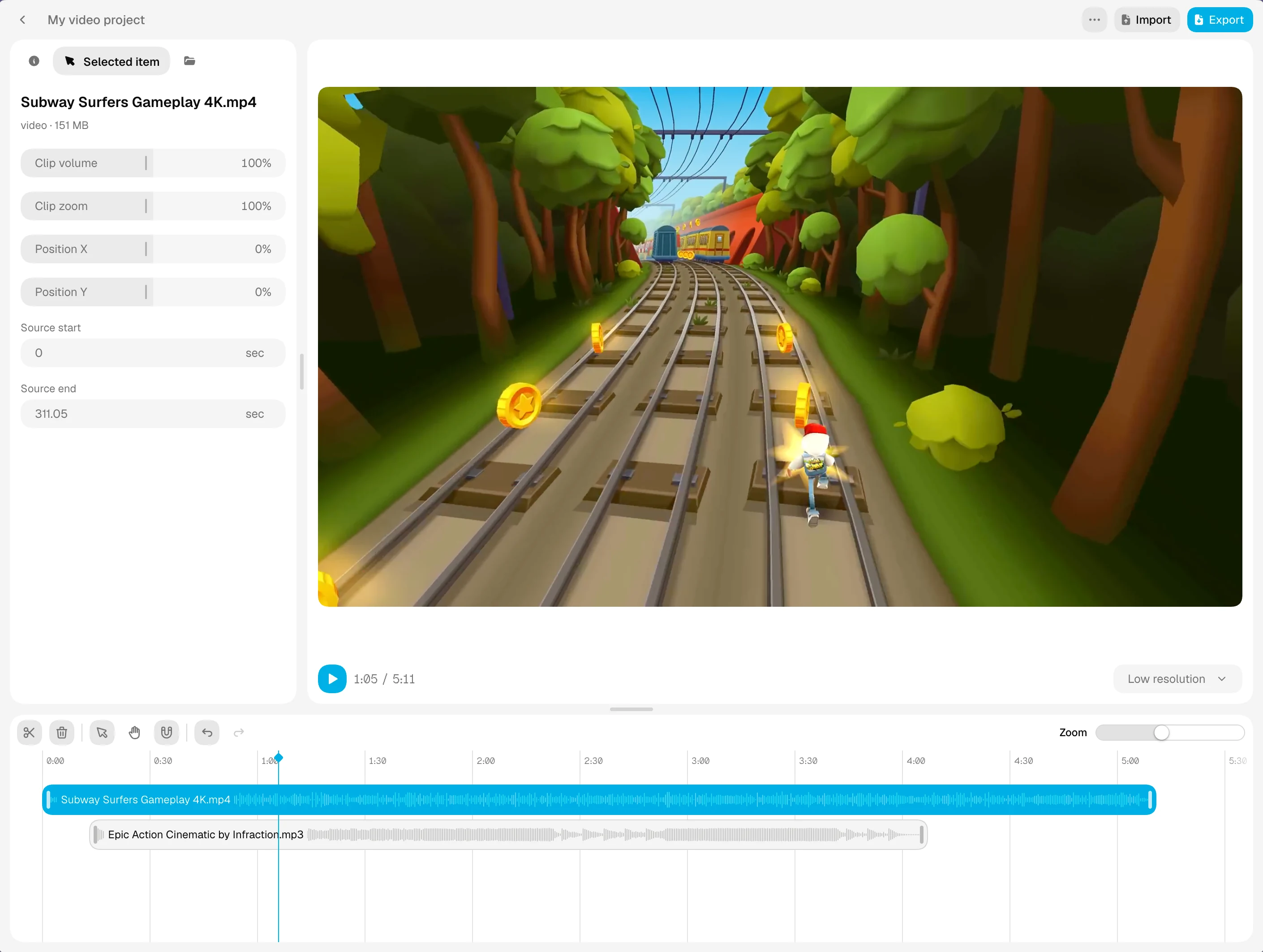Open the three-dots more options menu

click(1094, 20)
